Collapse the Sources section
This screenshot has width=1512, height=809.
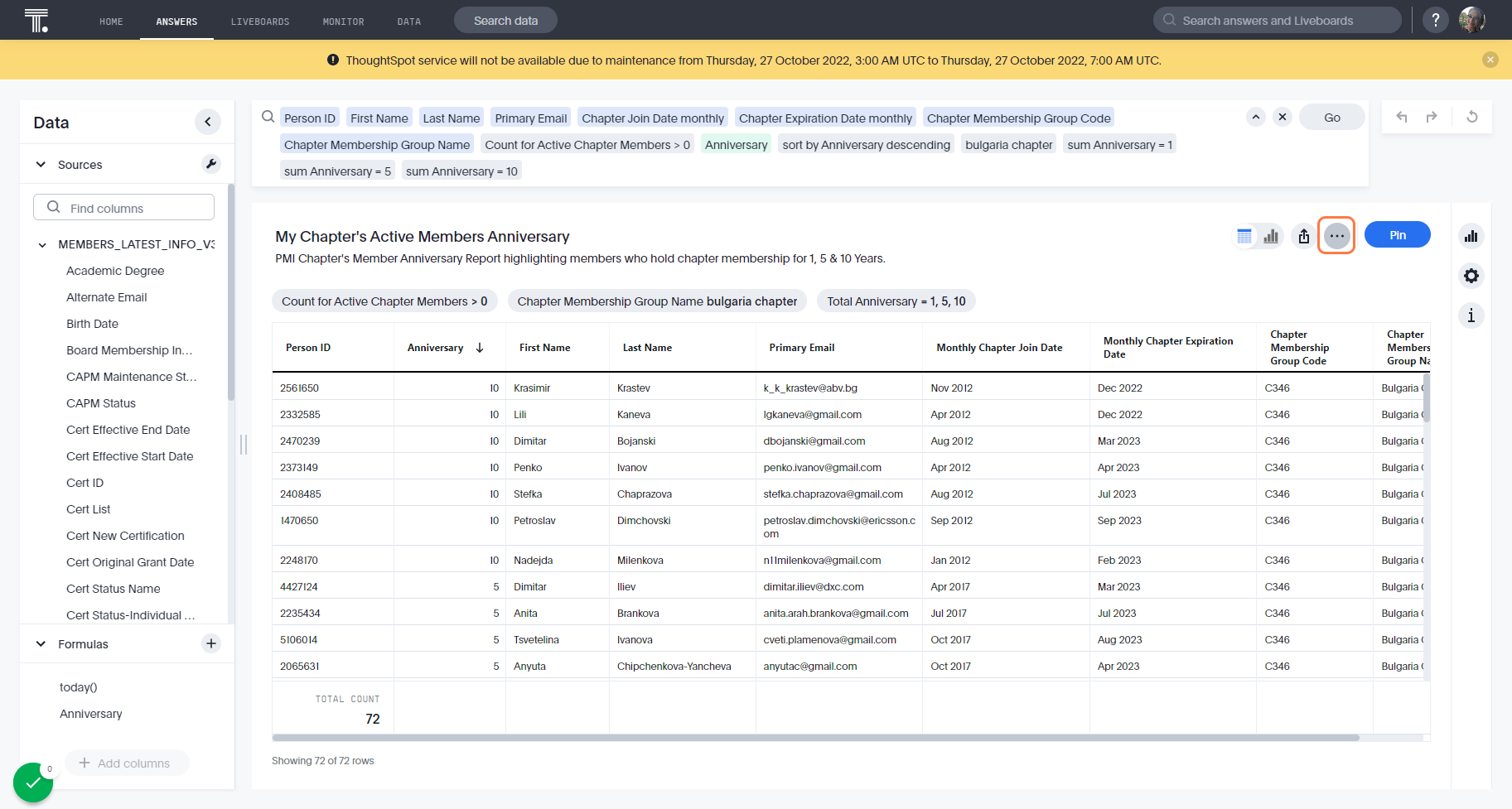pyautogui.click(x=41, y=164)
